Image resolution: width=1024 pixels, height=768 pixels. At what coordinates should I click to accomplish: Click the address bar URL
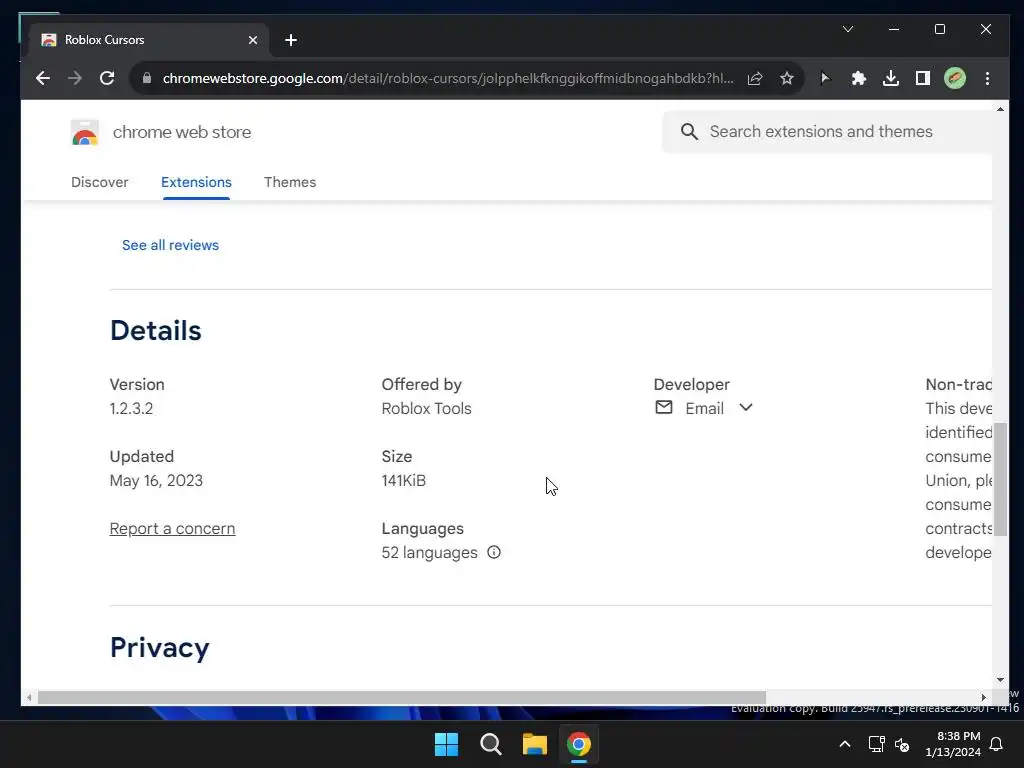(448, 78)
